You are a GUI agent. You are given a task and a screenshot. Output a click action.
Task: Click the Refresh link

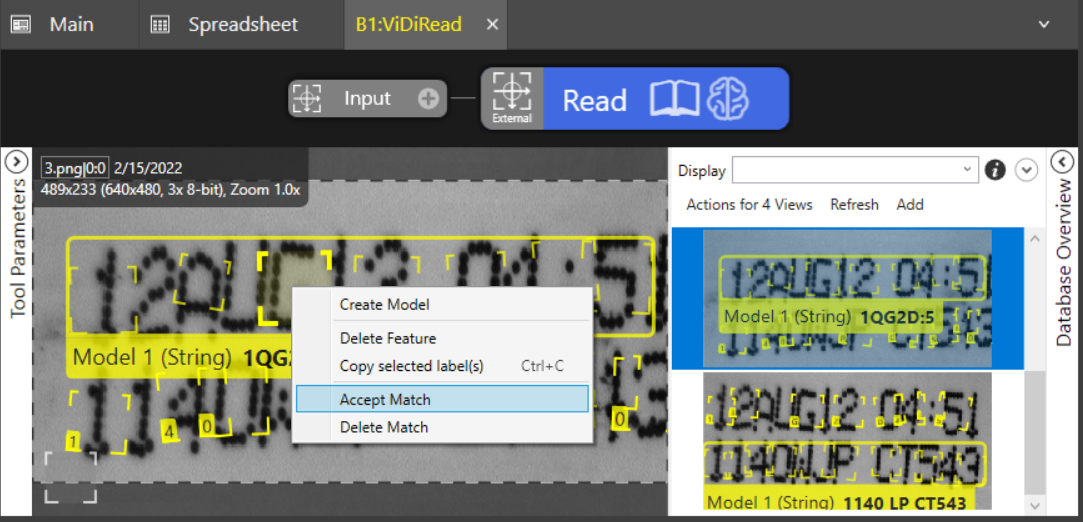[854, 204]
